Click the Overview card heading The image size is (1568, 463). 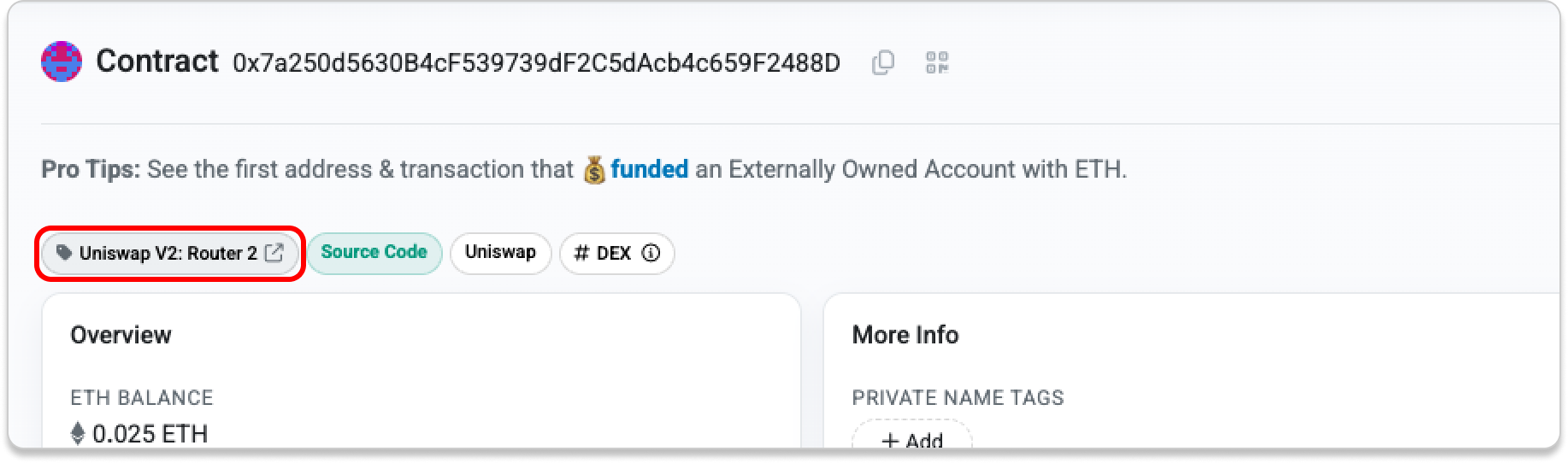point(121,335)
